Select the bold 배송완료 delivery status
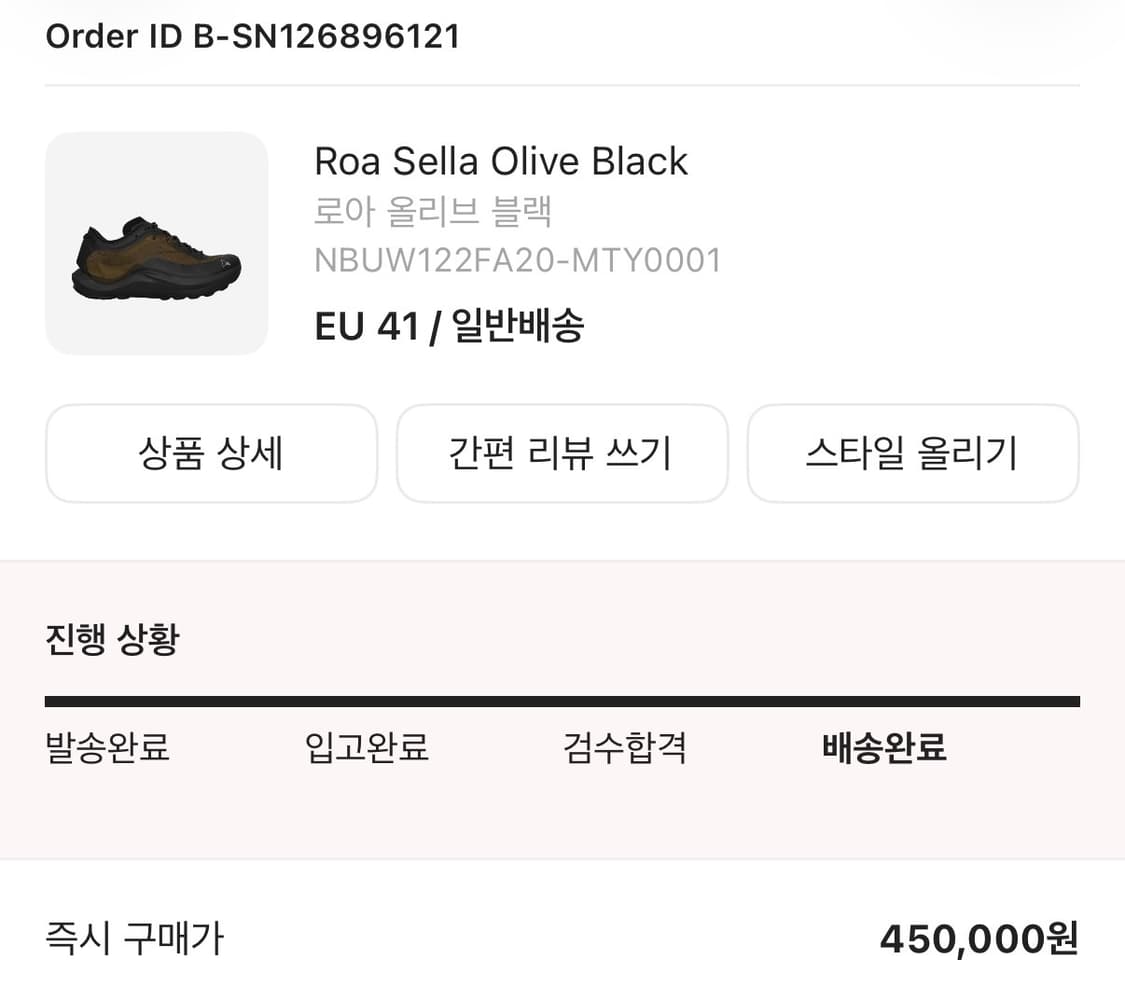The height and width of the screenshot is (988, 1125). click(x=883, y=747)
